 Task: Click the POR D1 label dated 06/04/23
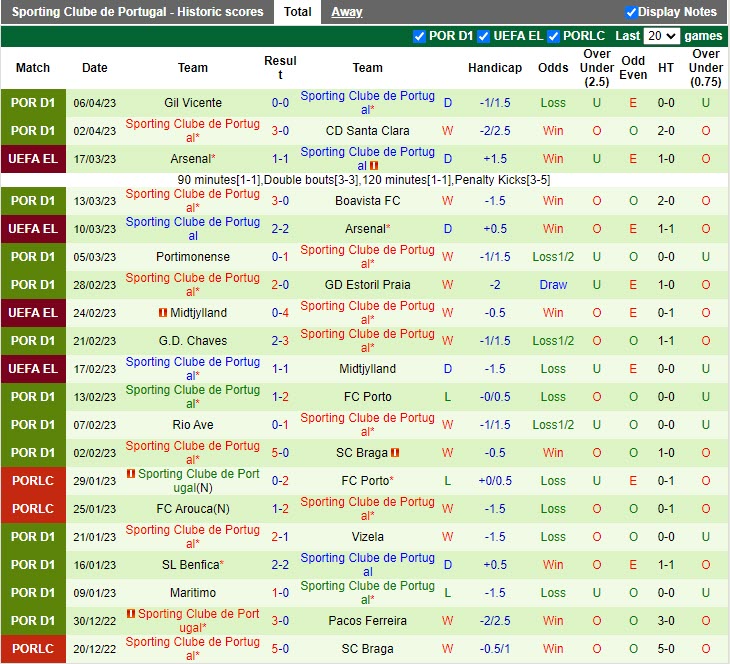pos(33,103)
